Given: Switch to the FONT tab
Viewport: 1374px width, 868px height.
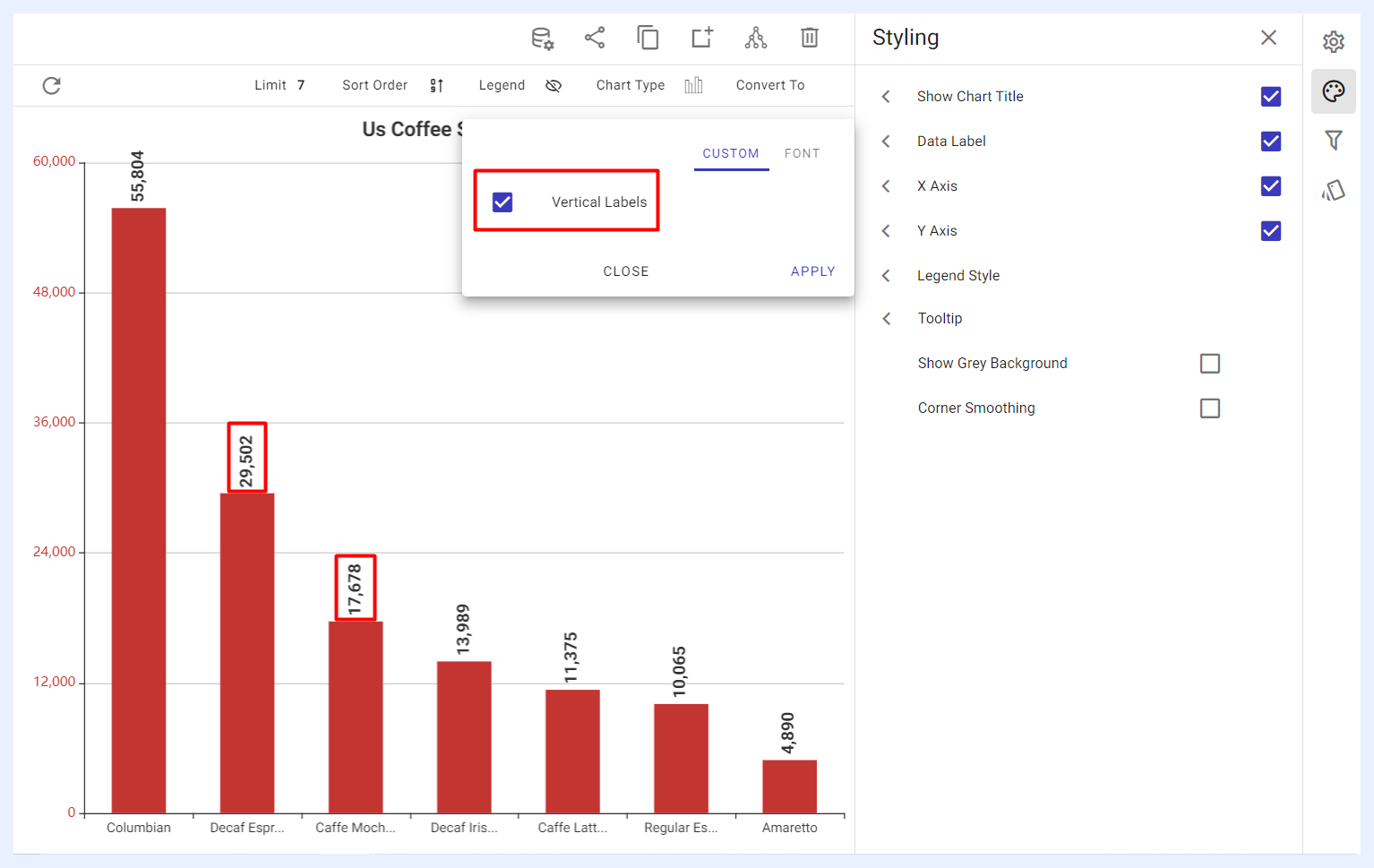Looking at the screenshot, I should pos(802,154).
